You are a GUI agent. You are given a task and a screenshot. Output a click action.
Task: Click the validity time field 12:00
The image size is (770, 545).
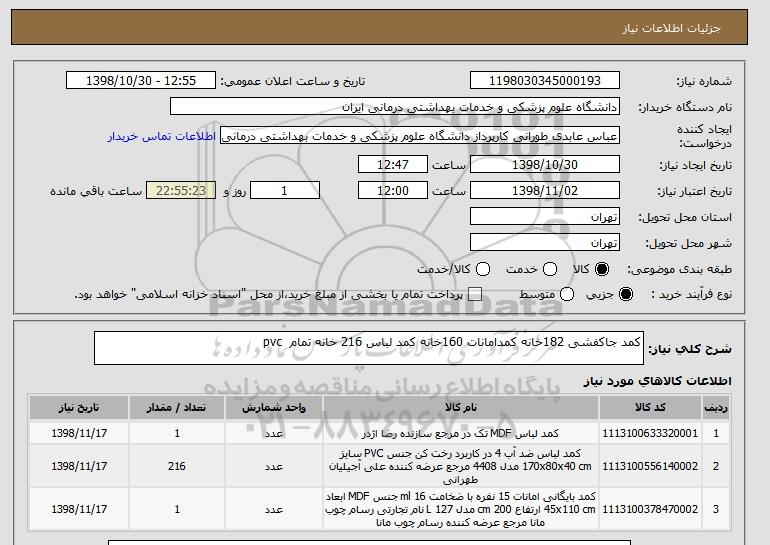(x=393, y=191)
